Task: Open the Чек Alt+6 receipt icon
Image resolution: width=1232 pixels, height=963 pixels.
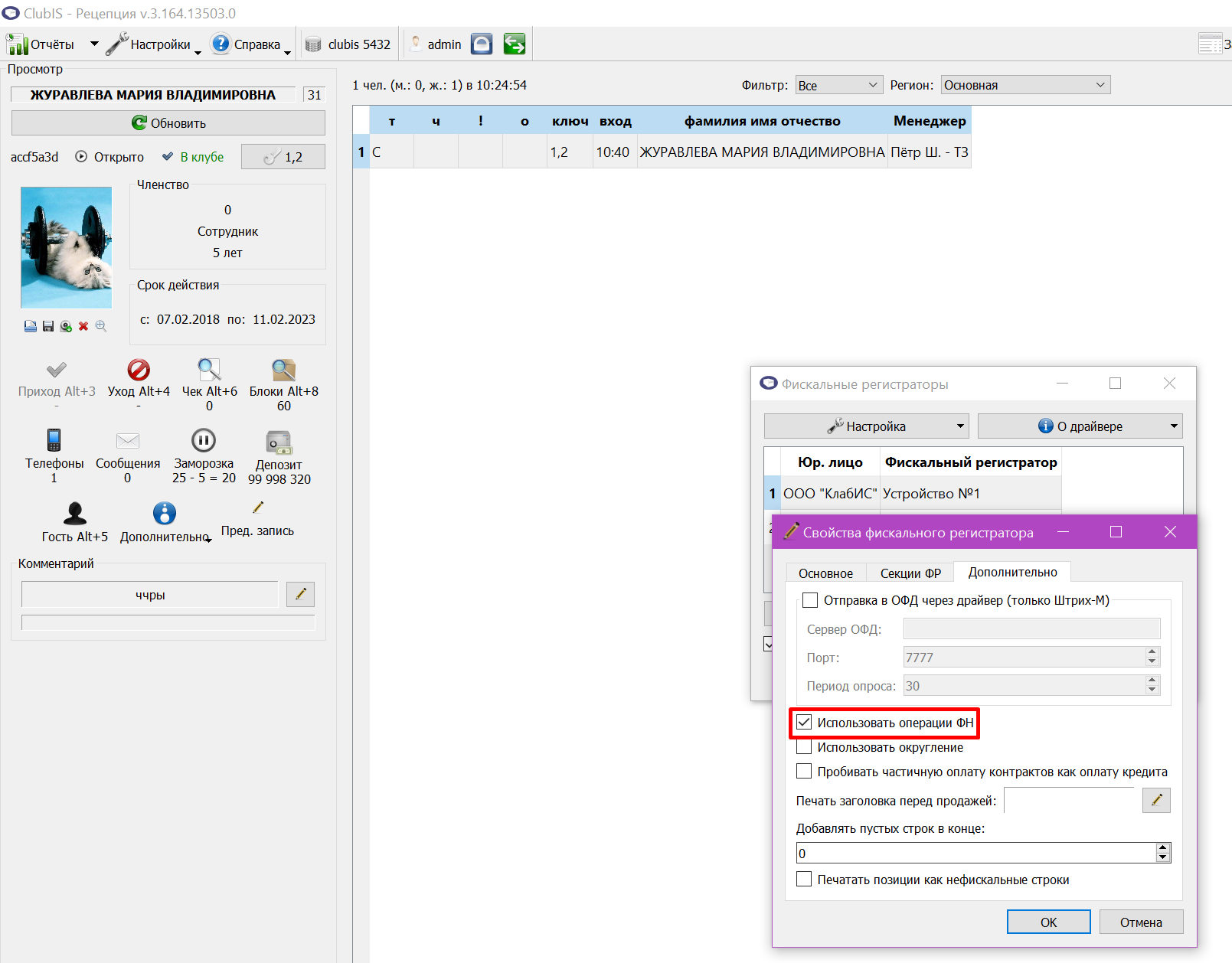Action: click(x=209, y=370)
